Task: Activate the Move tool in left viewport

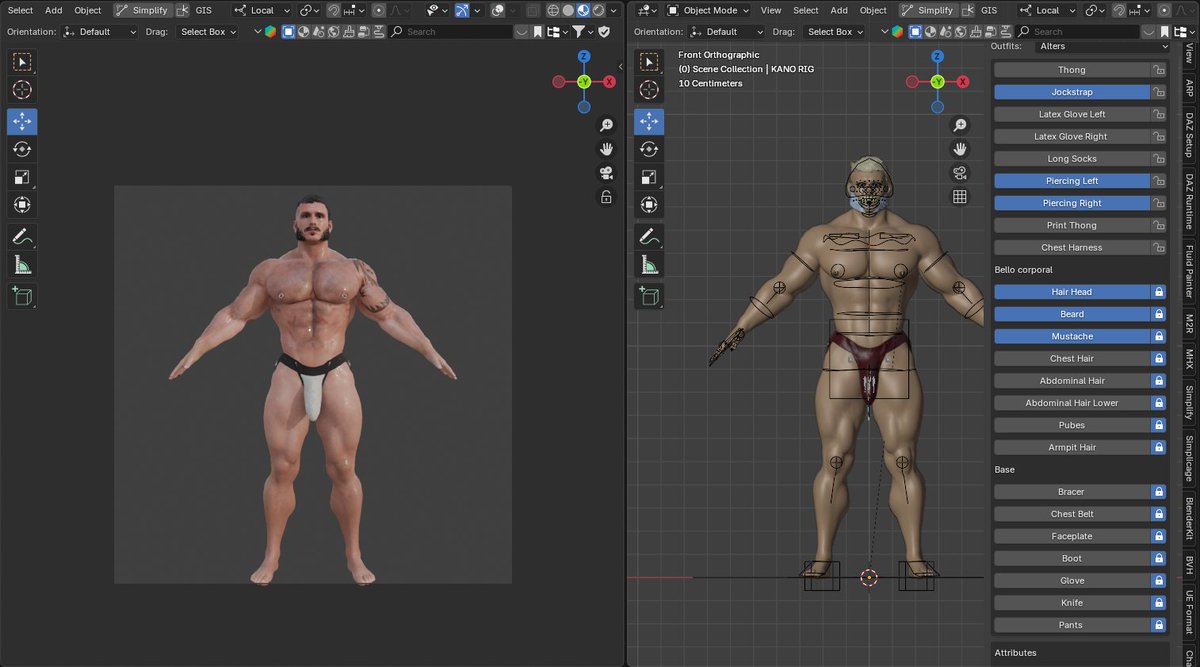Action: click(x=22, y=122)
